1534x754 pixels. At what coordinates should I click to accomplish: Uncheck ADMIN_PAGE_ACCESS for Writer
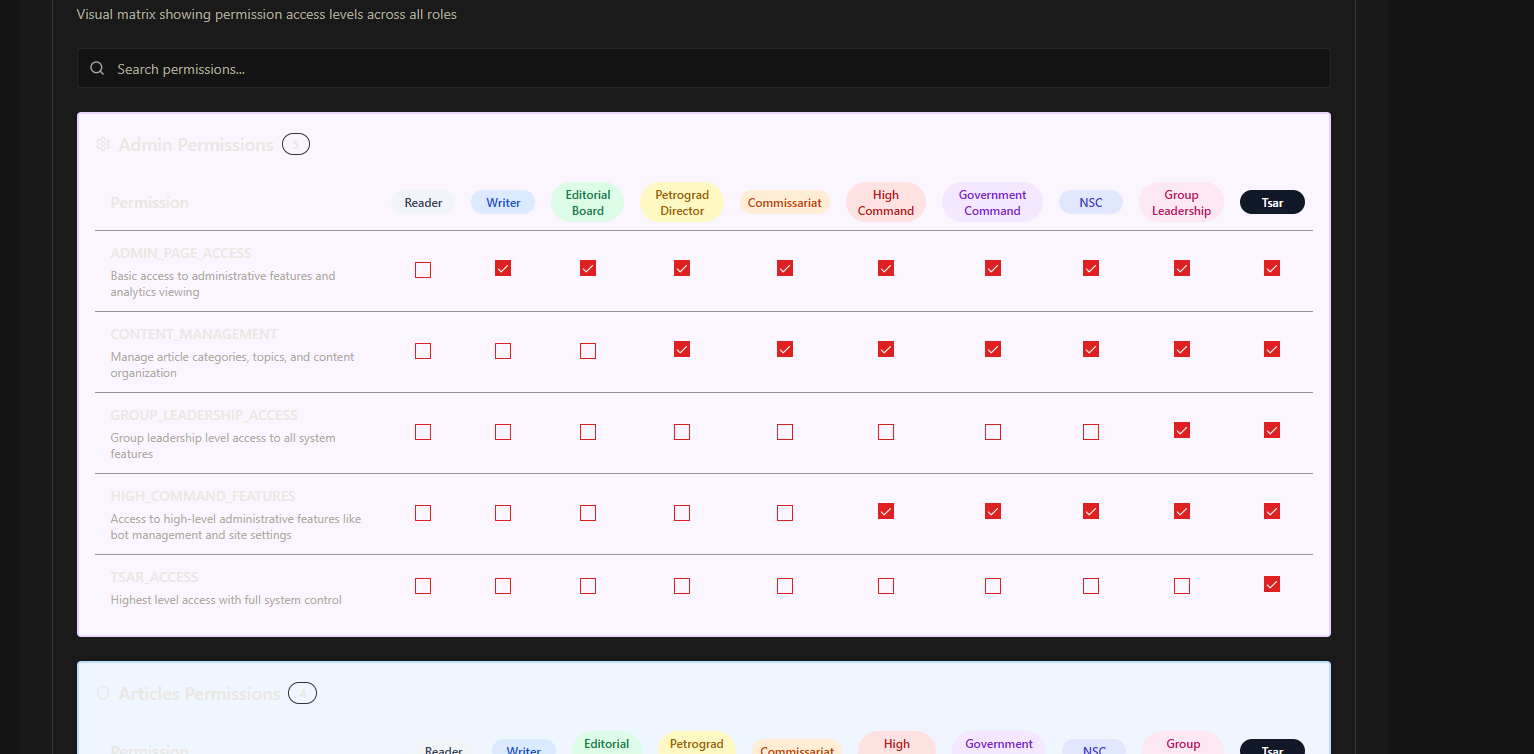coord(503,268)
